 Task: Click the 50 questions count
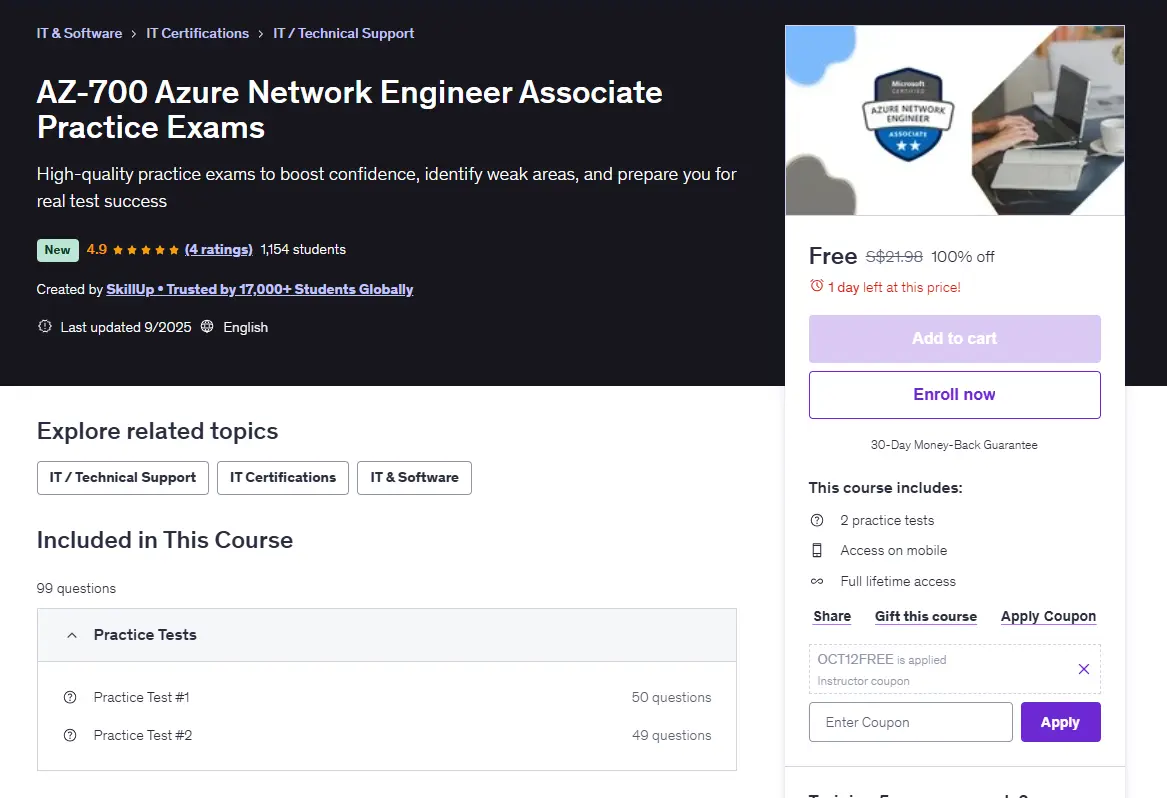click(671, 698)
